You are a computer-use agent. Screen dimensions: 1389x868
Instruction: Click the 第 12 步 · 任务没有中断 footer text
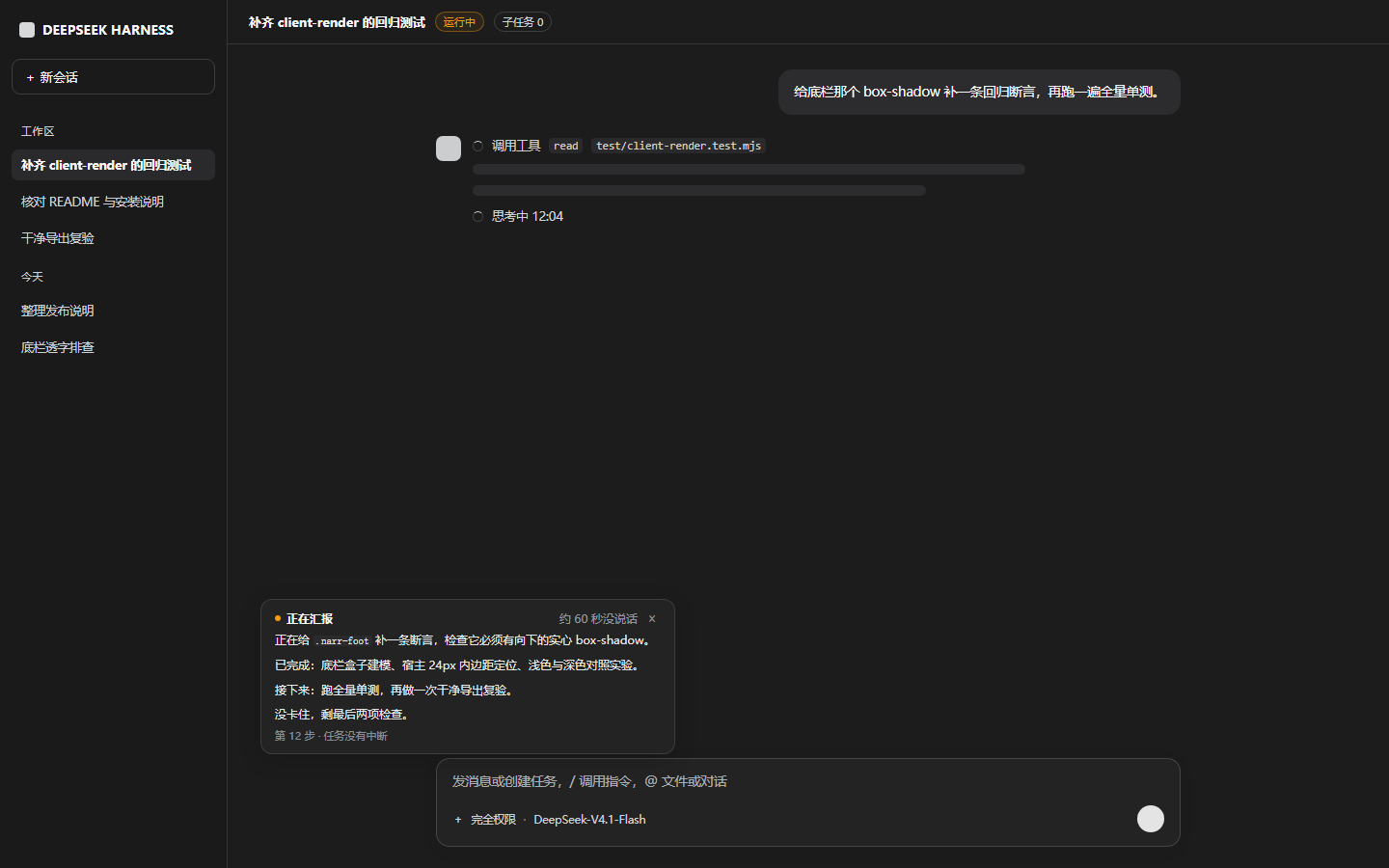coord(331,736)
